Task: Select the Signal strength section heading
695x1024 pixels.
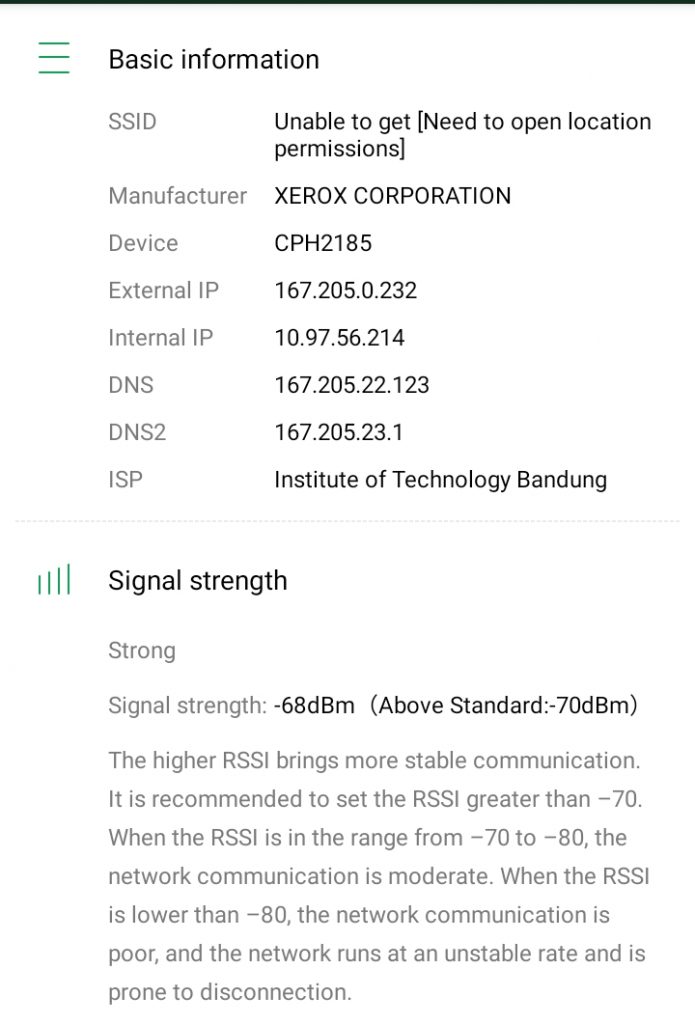Action: [197, 581]
